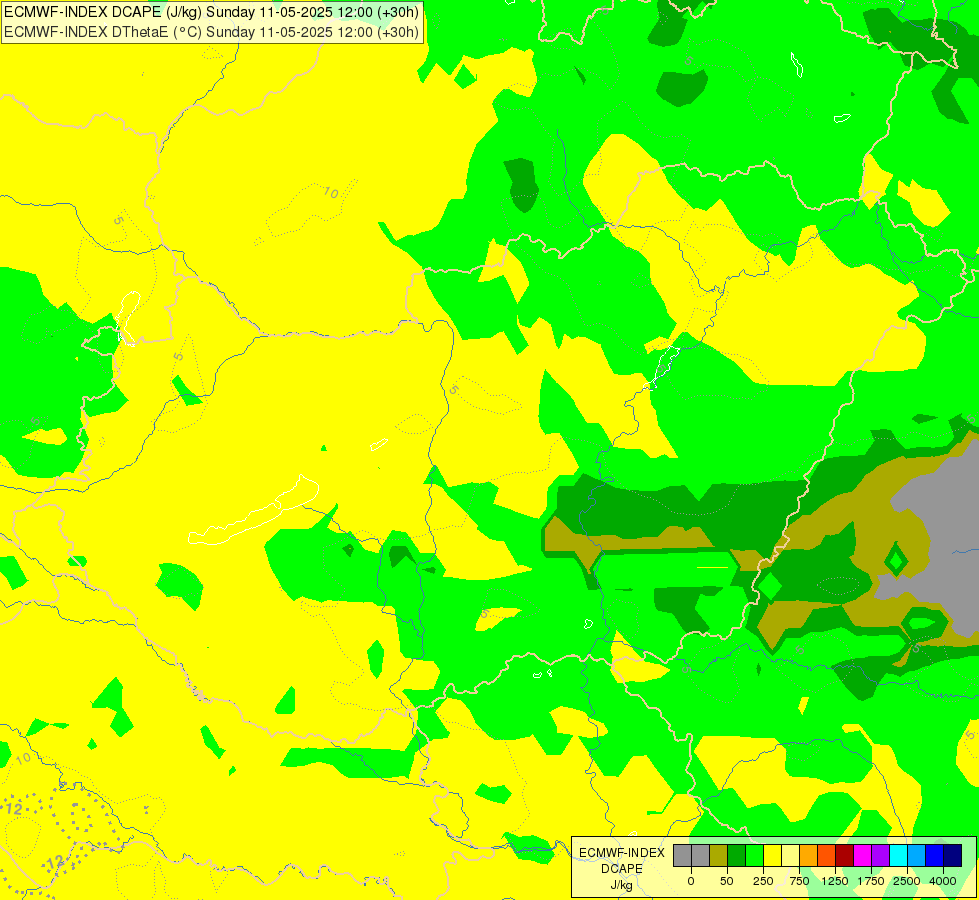
Task: Click the legend tick label '2500'
Action: (x=907, y=881)
